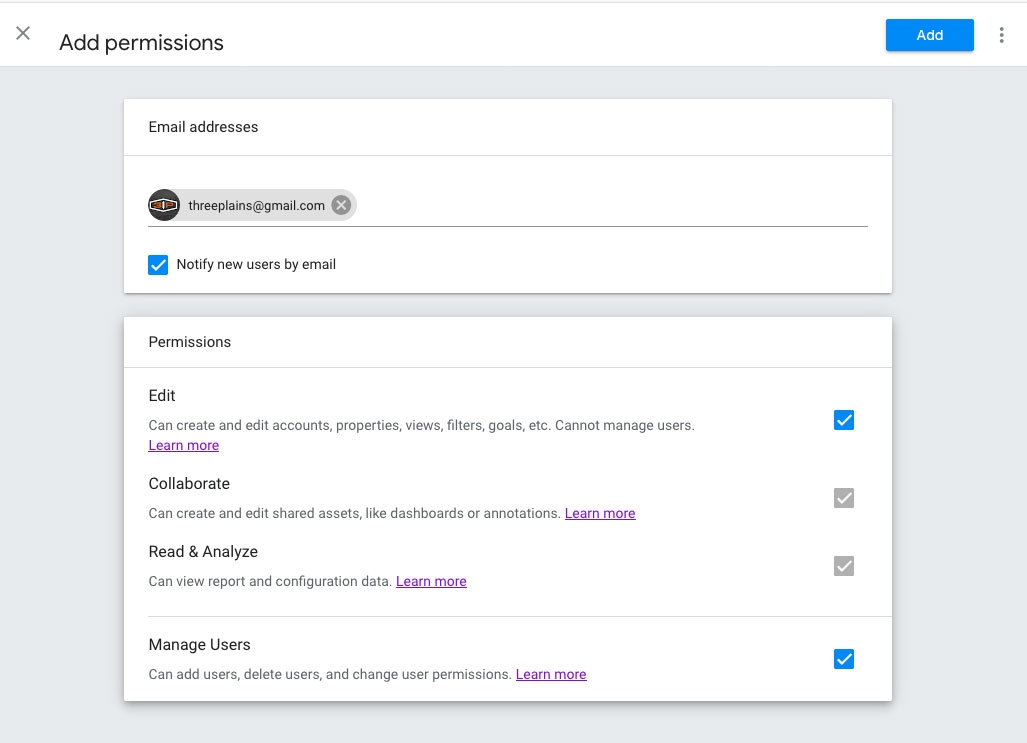Screen dimensions: 1027x743
Task: Click the Manage Users label
Action: click(199, 645)
